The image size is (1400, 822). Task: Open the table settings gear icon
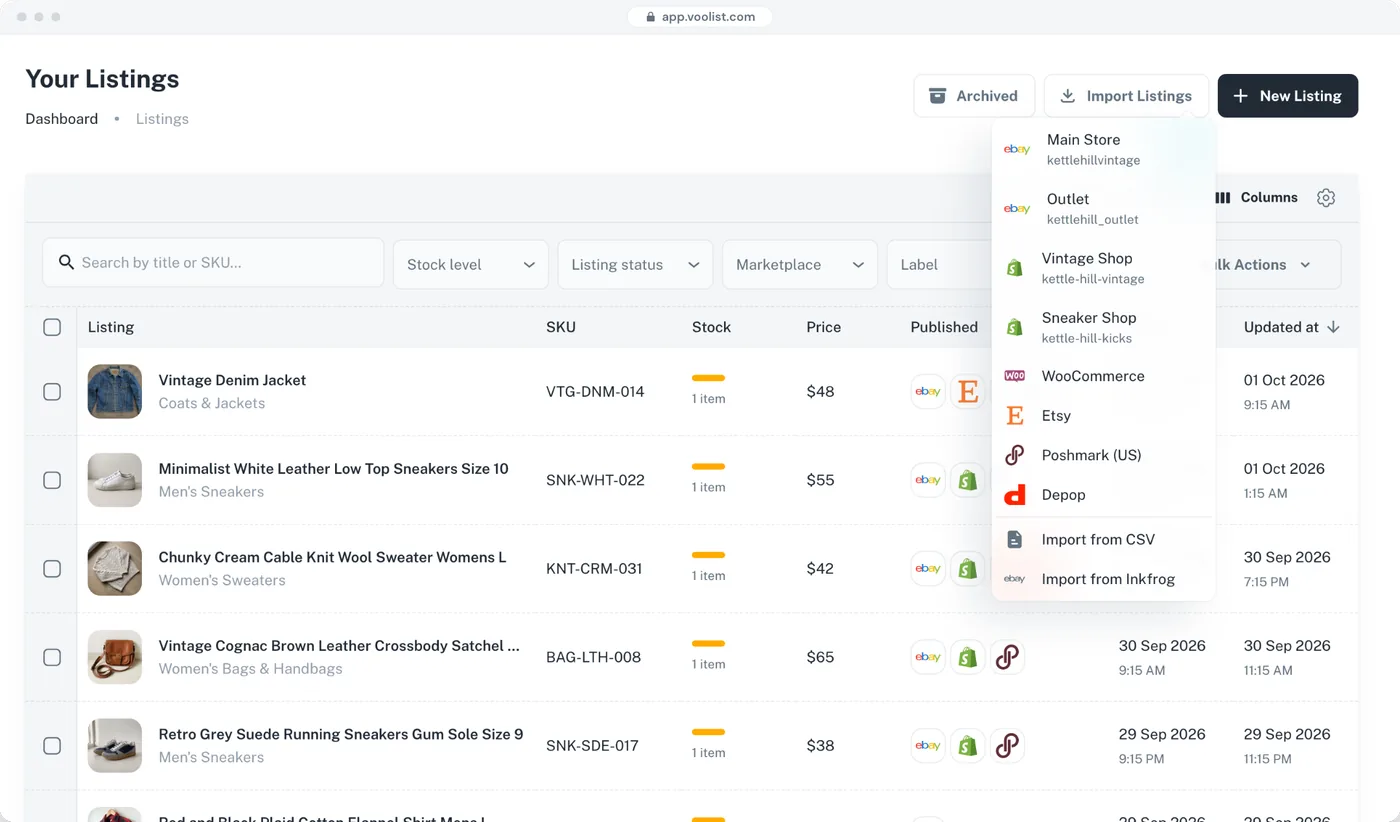pyautogui.click(x=1326, y=198)
